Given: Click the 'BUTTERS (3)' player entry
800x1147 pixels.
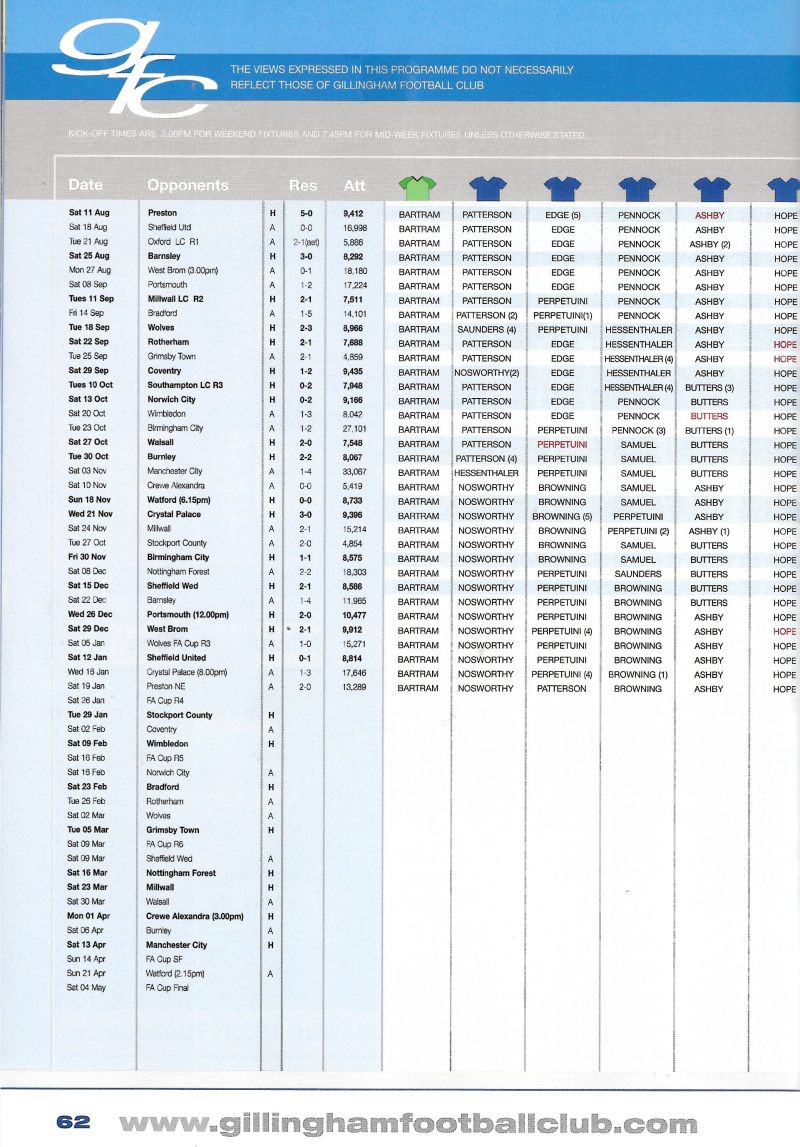Looking at the screenshot, I should 709,388.
